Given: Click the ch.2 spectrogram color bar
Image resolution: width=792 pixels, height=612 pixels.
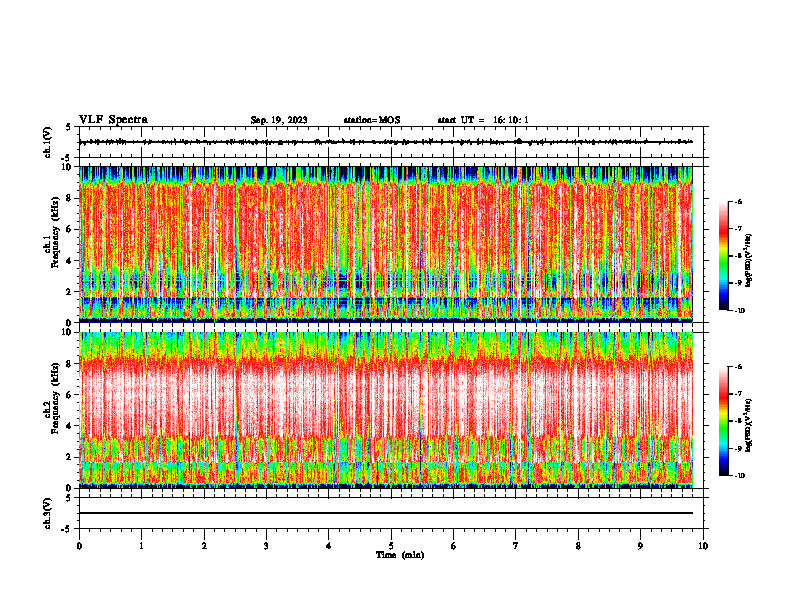Looking at the screenshot, I should click(x=723, y=421).
